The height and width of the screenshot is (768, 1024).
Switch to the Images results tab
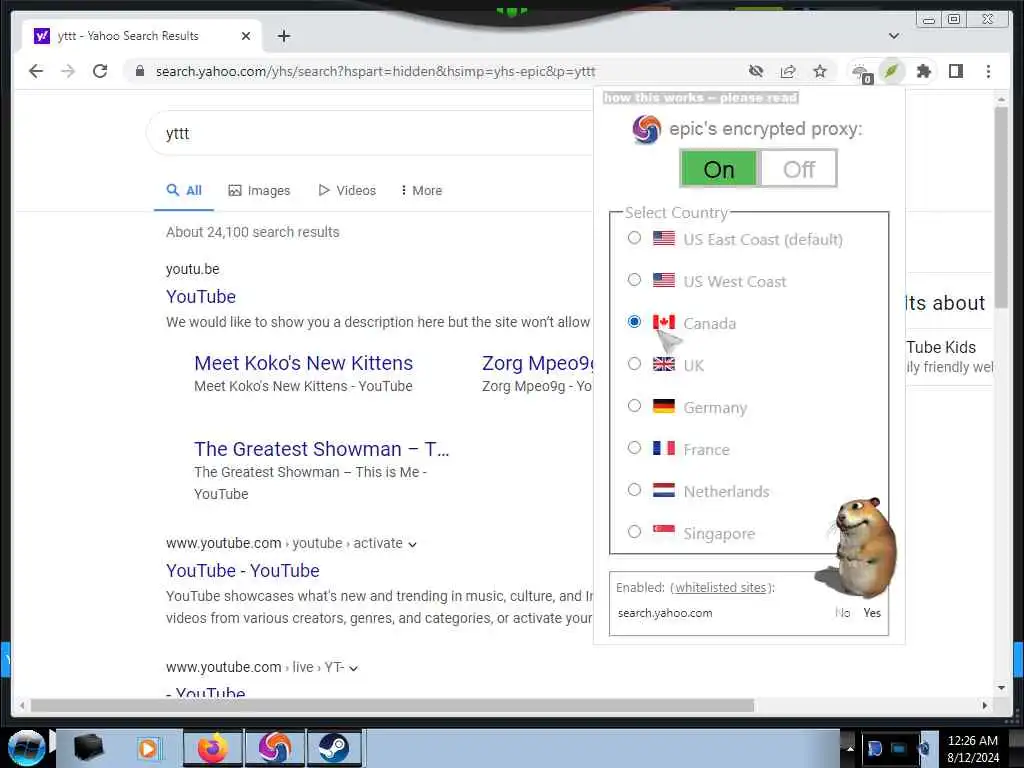(x=259, y=190)
